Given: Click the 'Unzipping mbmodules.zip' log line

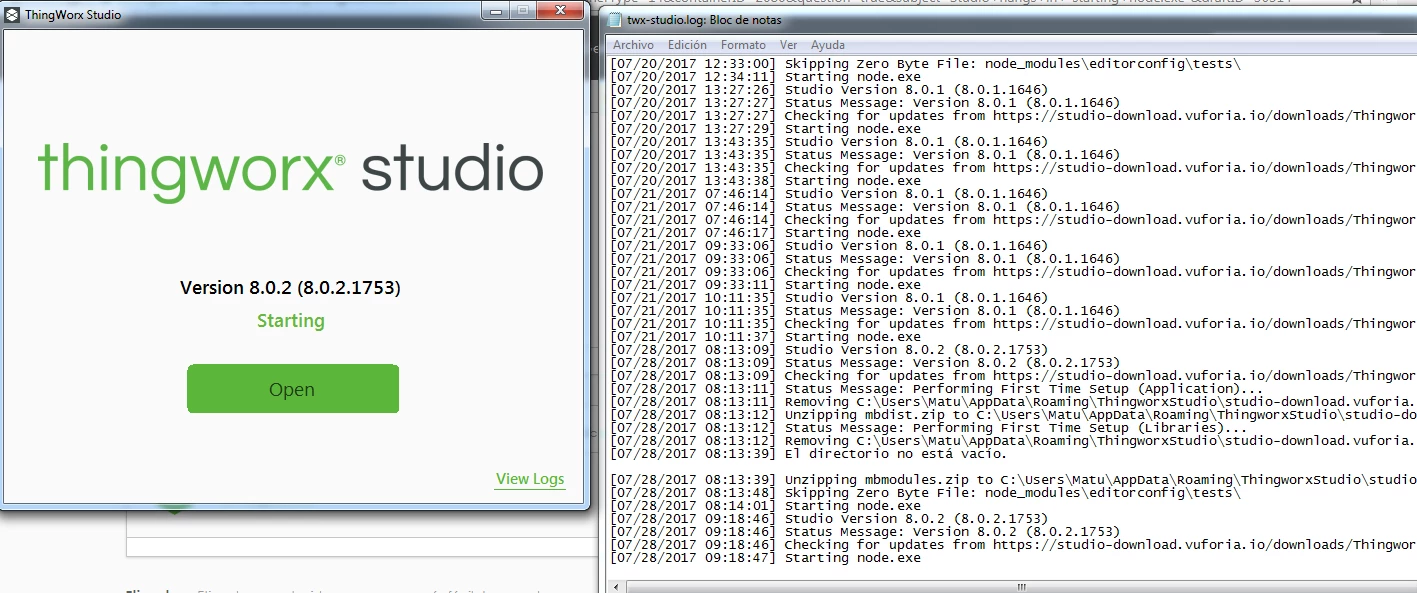Looking at the screenshot, I should point(1013,480).
